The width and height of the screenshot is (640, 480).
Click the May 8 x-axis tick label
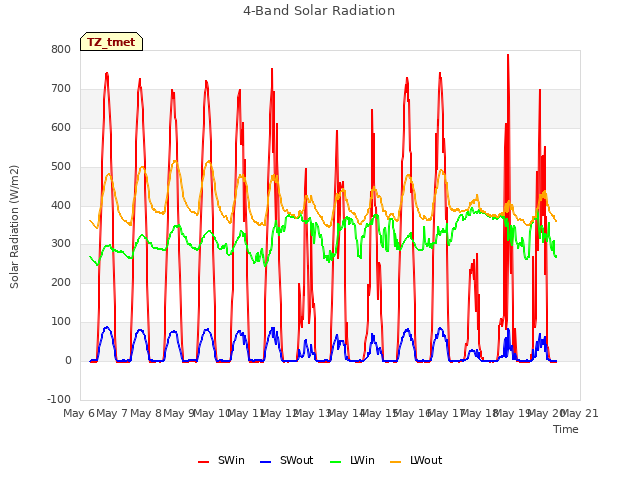point(145,413)
